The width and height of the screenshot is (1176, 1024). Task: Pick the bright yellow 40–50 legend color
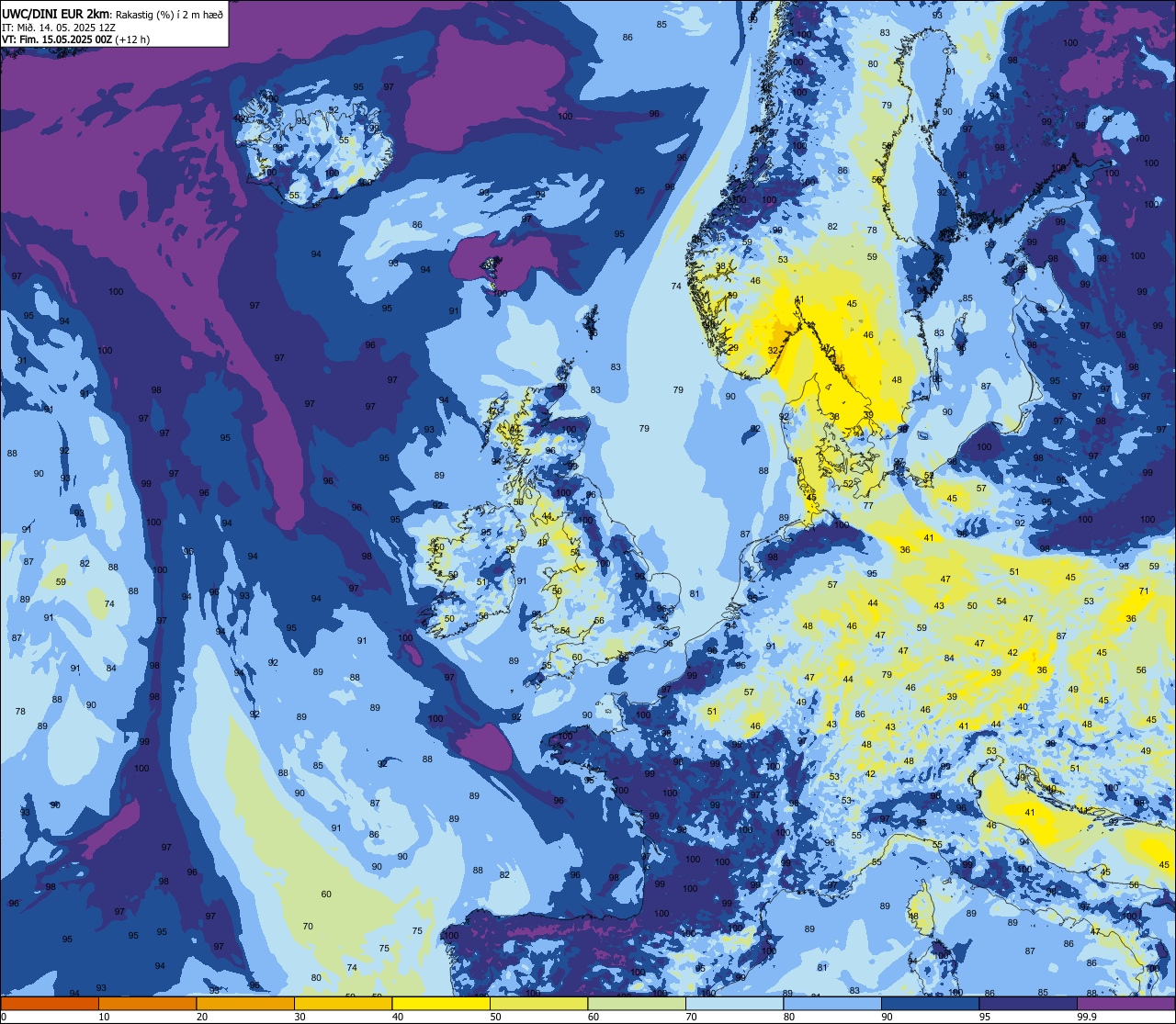pyautogui.click(x=441, y=1003)
